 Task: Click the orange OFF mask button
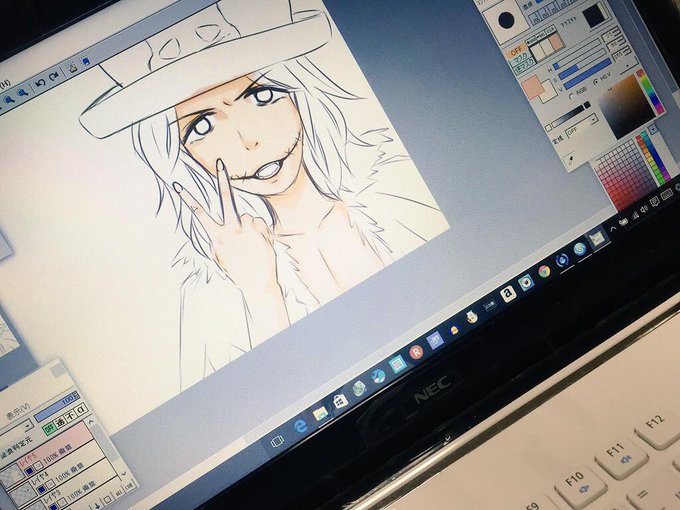pos(516,52)
